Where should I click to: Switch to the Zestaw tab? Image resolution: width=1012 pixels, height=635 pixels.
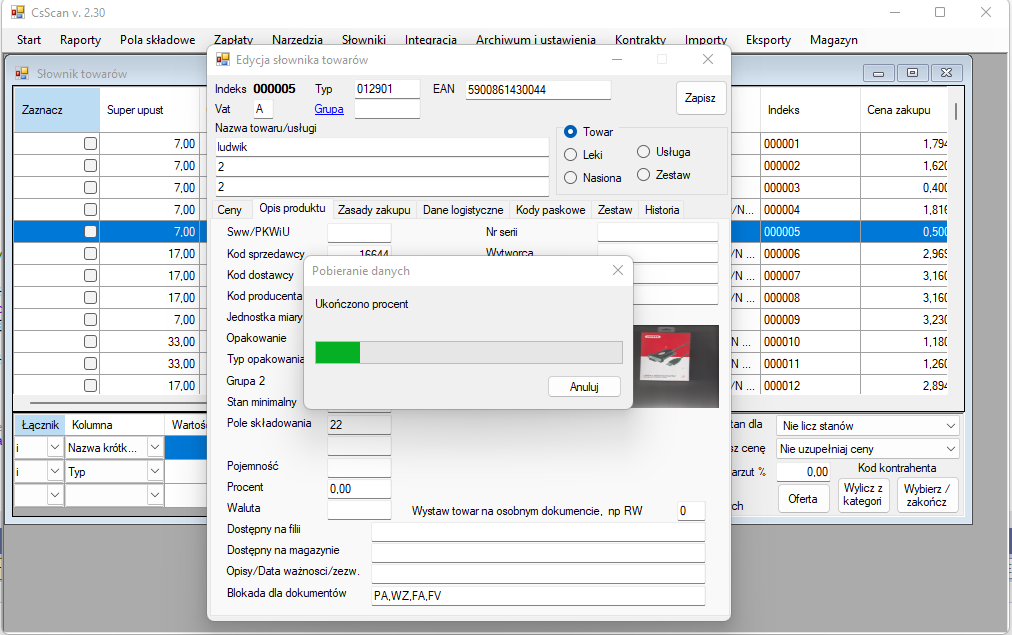[x=615, y=210]
